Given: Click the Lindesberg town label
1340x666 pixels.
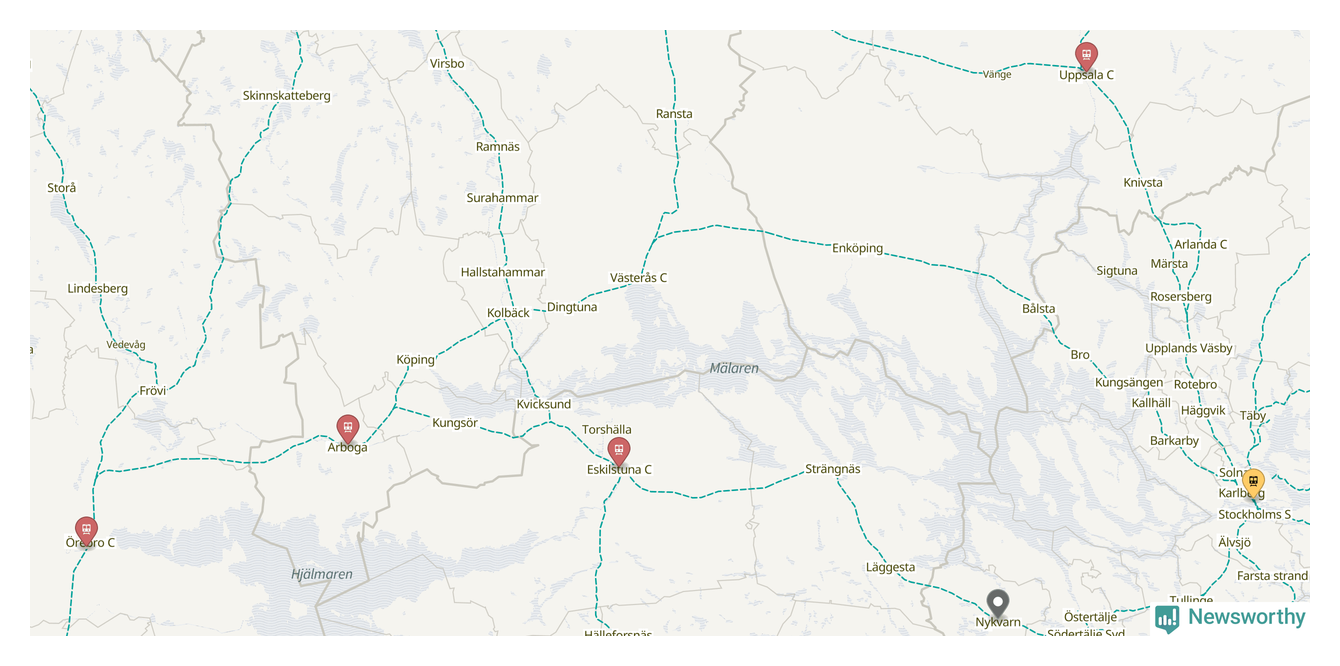Looking at the screenshot, I should 98,289.
